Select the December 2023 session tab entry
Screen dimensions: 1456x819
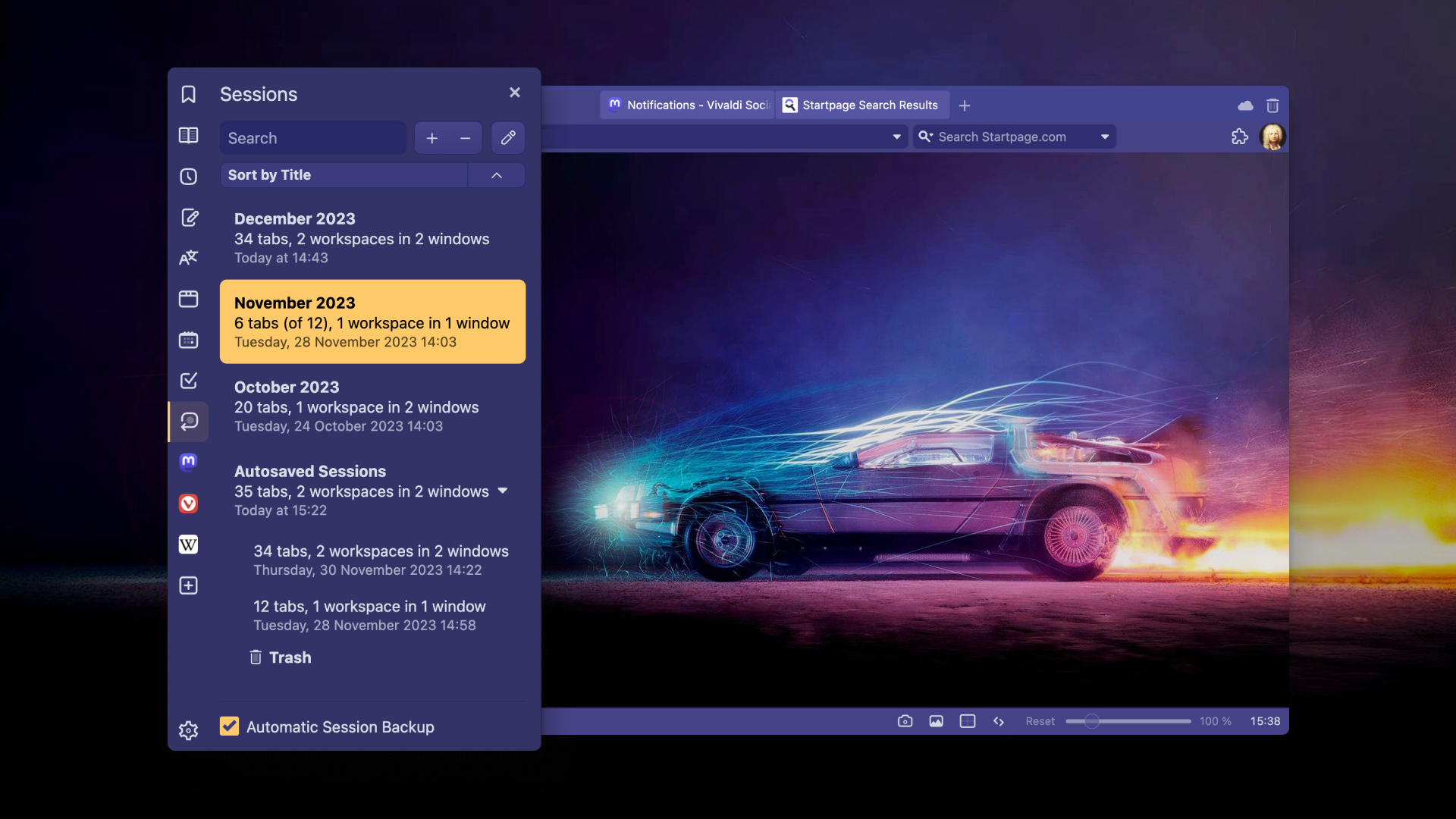(372, 237)
